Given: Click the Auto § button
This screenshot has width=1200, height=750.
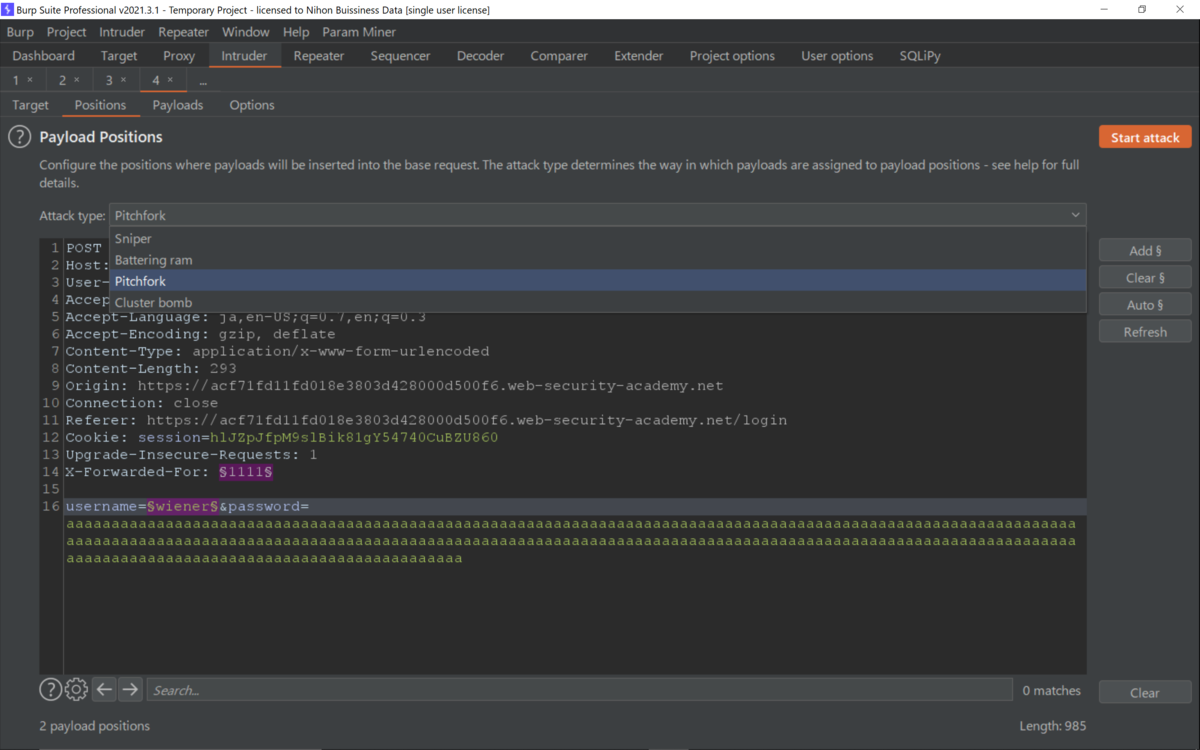Looking at the screenshot, I should [1145, 305].
